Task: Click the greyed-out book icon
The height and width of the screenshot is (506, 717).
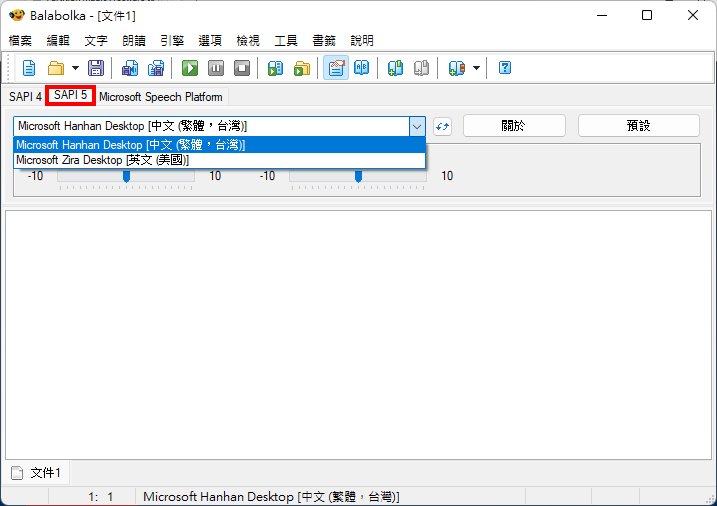Action: click(421, 69)
